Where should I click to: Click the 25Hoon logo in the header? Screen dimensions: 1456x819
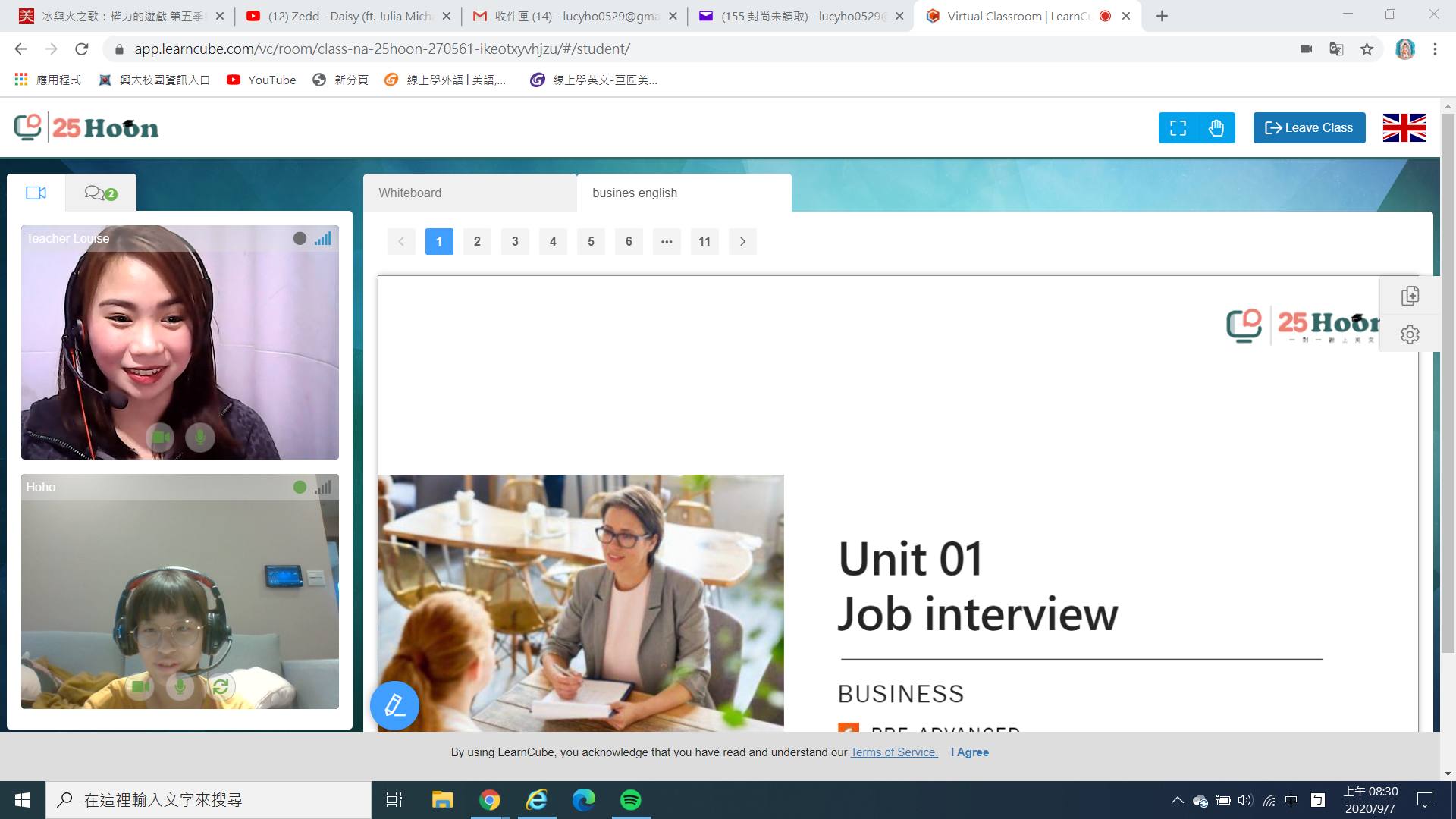pyautogui.click(x=86, y=127)
